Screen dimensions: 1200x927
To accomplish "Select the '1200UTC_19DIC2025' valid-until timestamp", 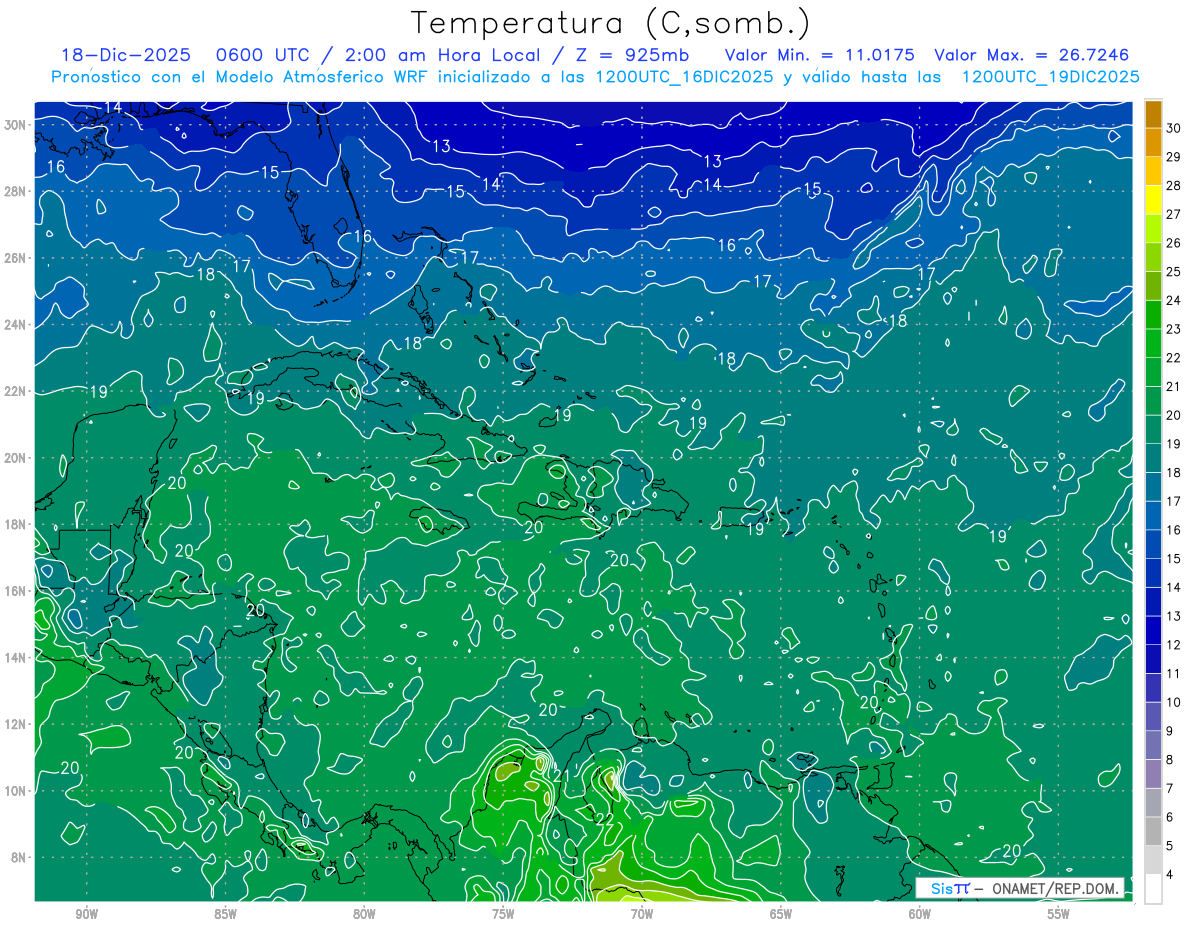I will point(1050,77).
